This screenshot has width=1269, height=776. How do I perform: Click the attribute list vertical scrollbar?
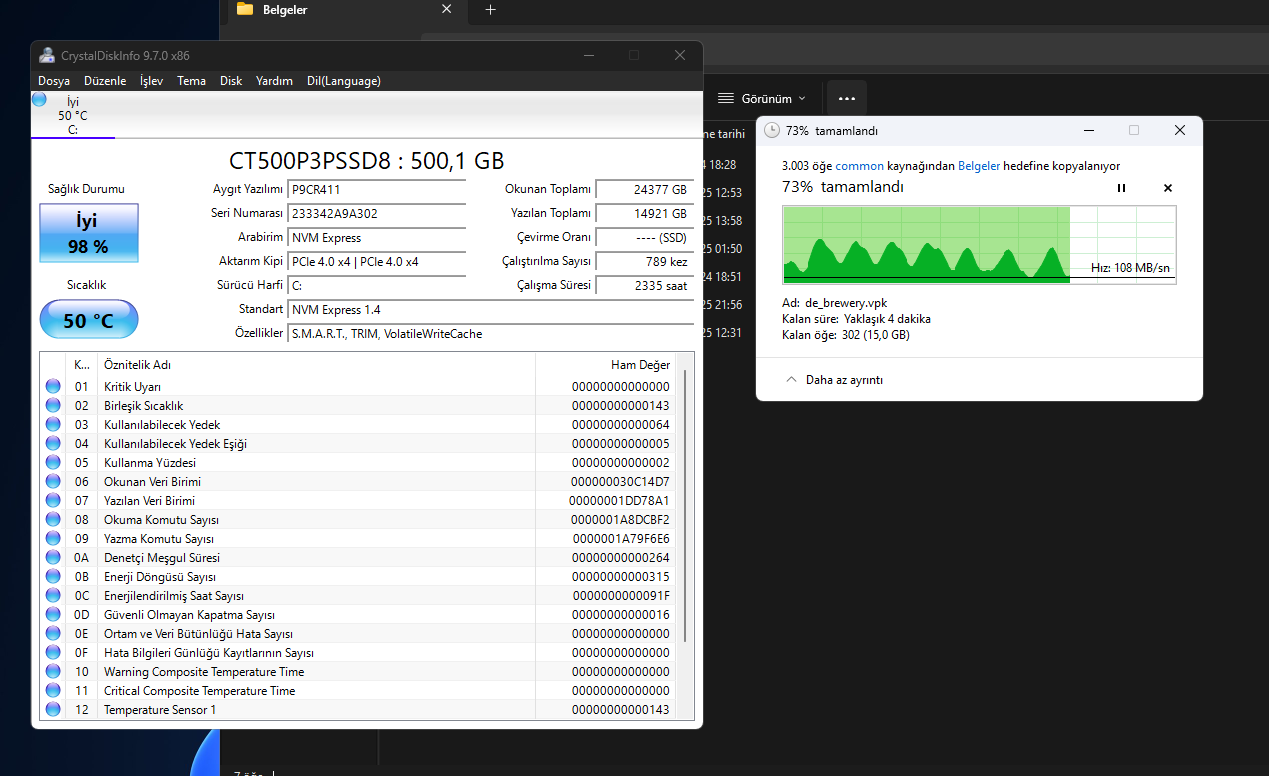[685, 505]
